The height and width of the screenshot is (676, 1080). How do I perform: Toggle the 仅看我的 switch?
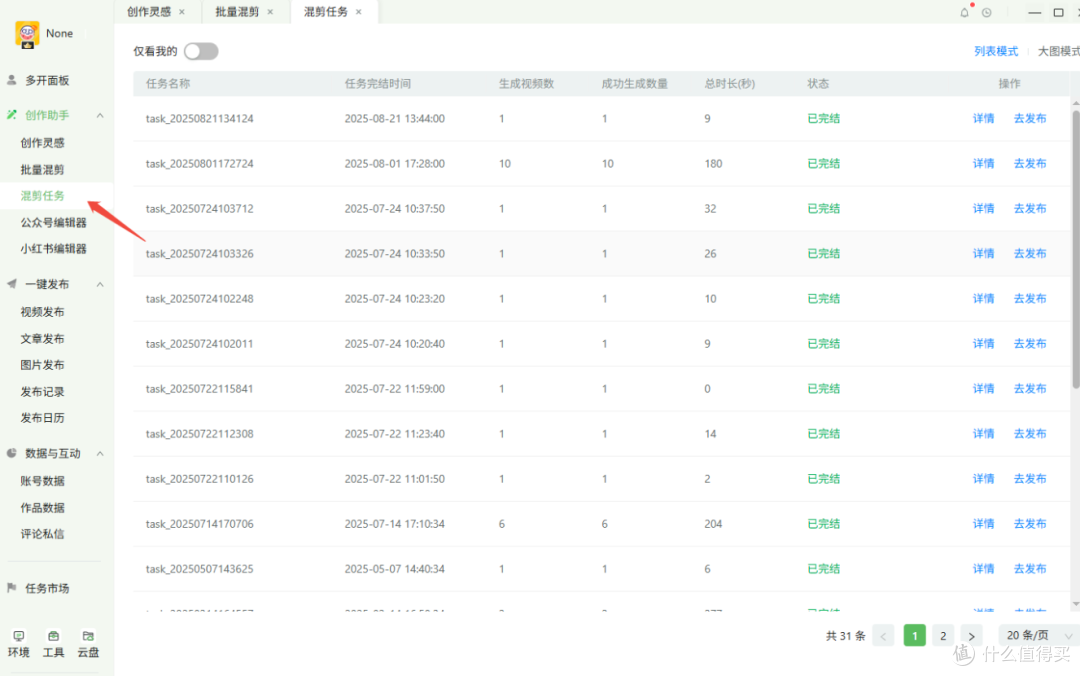(x=201, y=51)
